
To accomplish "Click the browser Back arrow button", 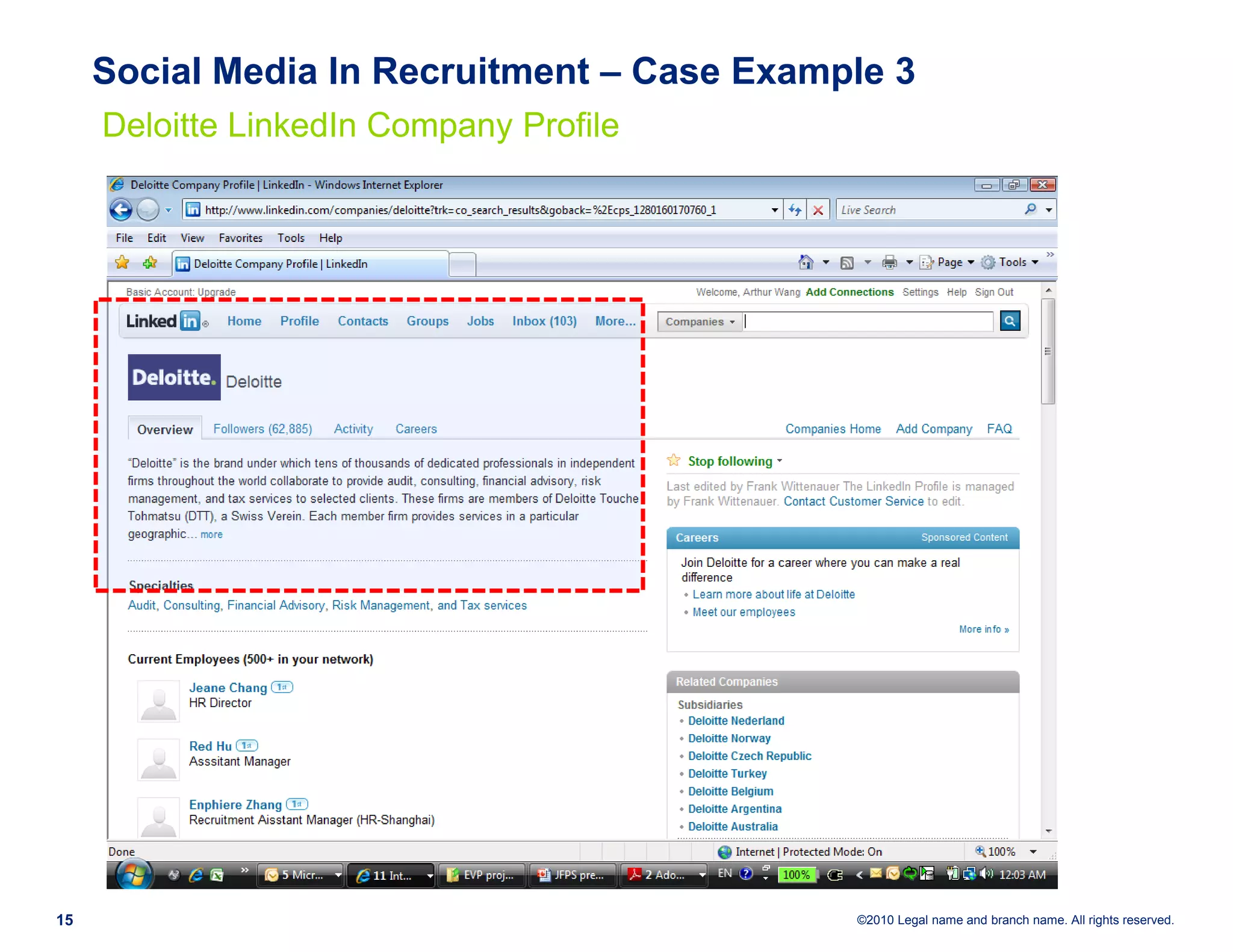I will tap(121, 210).
